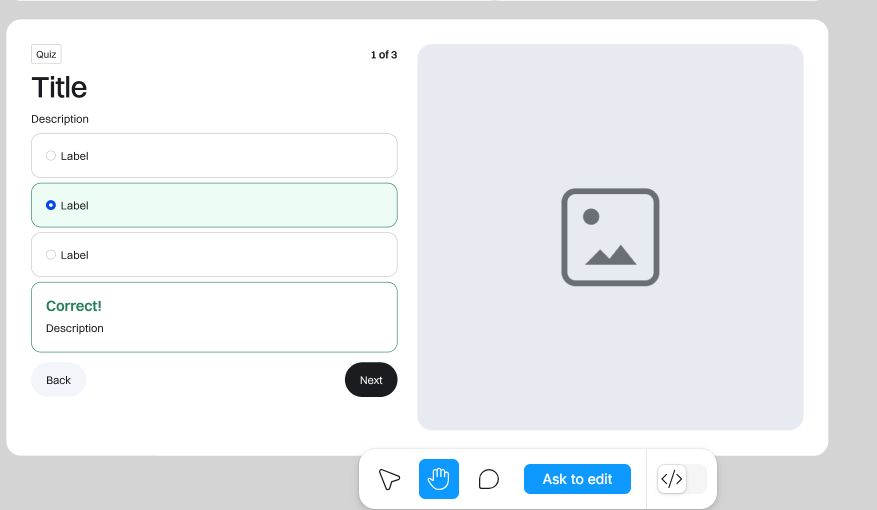The image size is (877, 510).
Task: Click the Description text under Title
Action: [x=60, y=119]
